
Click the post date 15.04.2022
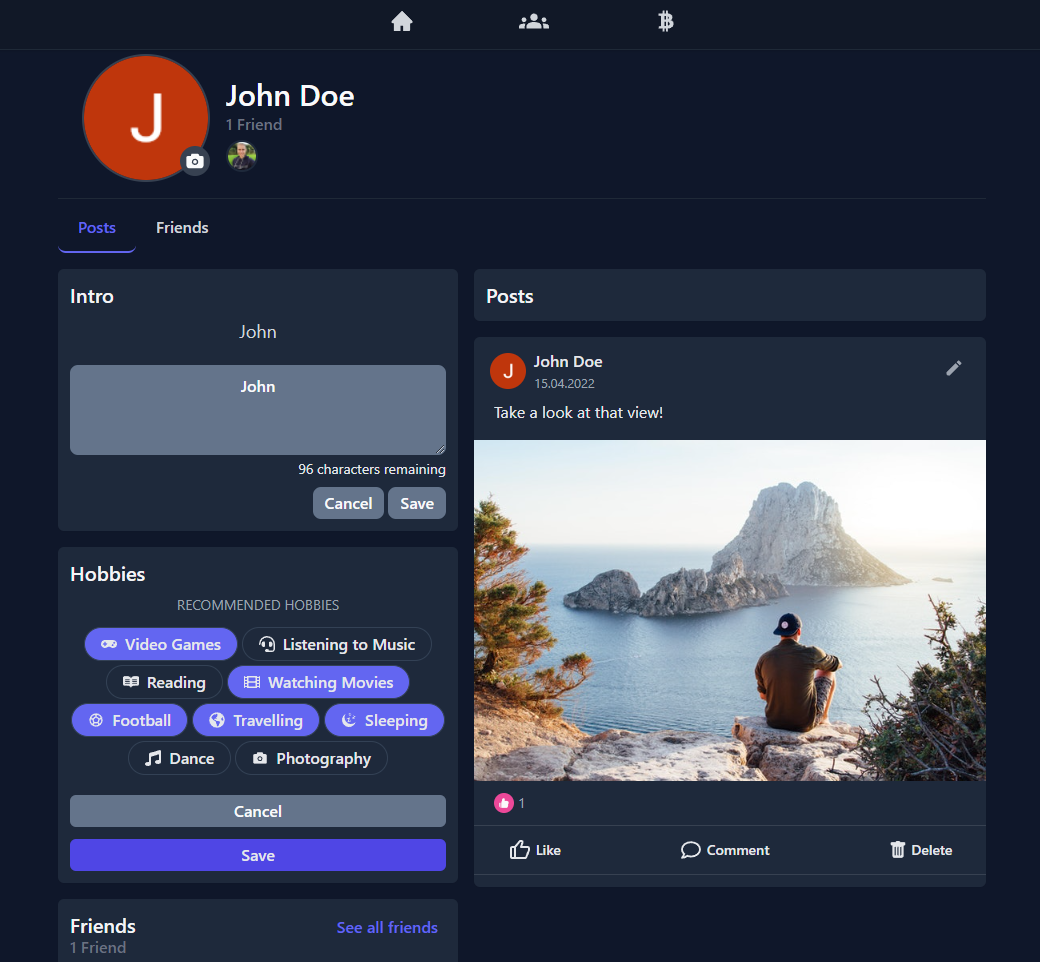click(x=564, y=383)
